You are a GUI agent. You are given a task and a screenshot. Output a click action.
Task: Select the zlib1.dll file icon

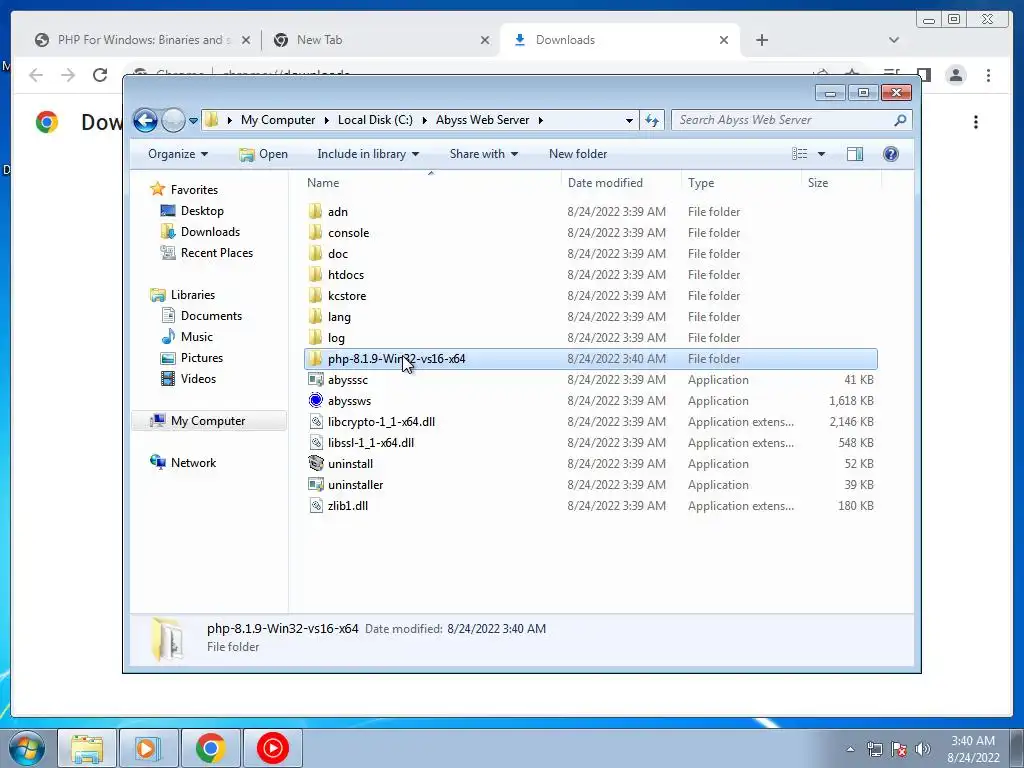316,505
